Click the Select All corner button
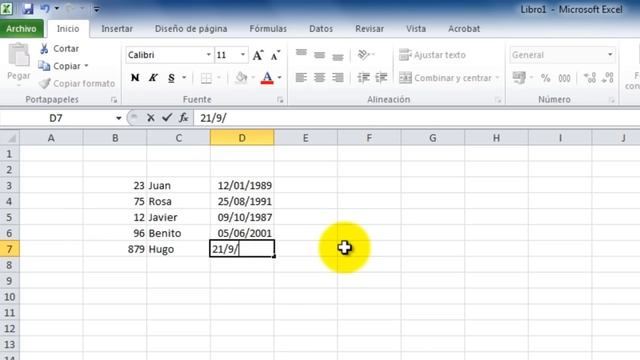Viewport: 640px width, 360px height. point(10,138)
